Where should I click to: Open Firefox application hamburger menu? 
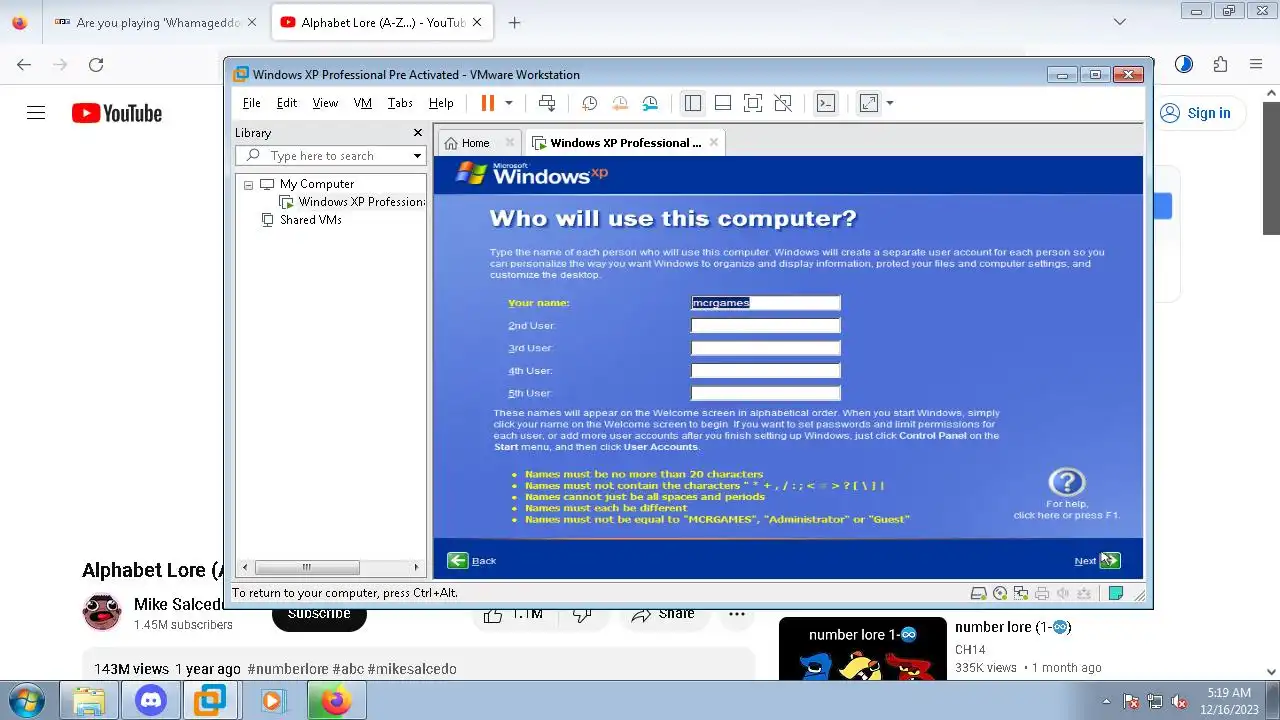1256,64
